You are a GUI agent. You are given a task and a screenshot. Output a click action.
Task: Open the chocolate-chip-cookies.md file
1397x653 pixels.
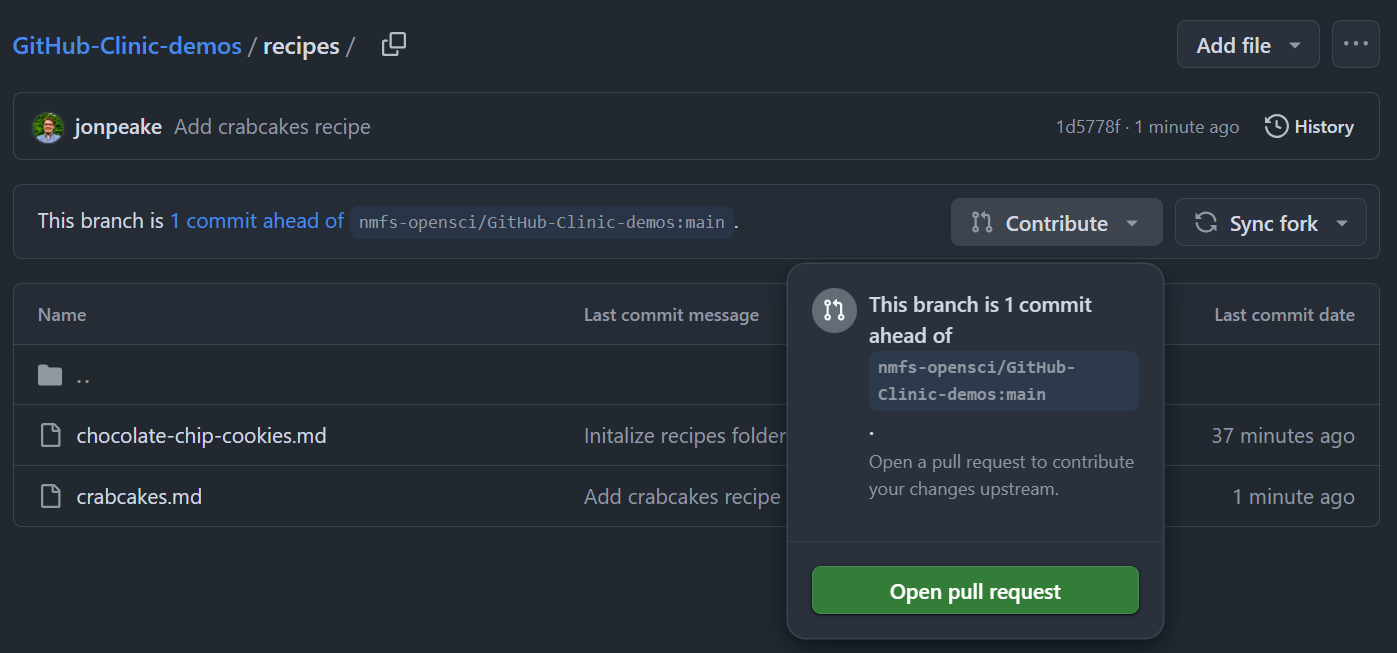(201, 436)
